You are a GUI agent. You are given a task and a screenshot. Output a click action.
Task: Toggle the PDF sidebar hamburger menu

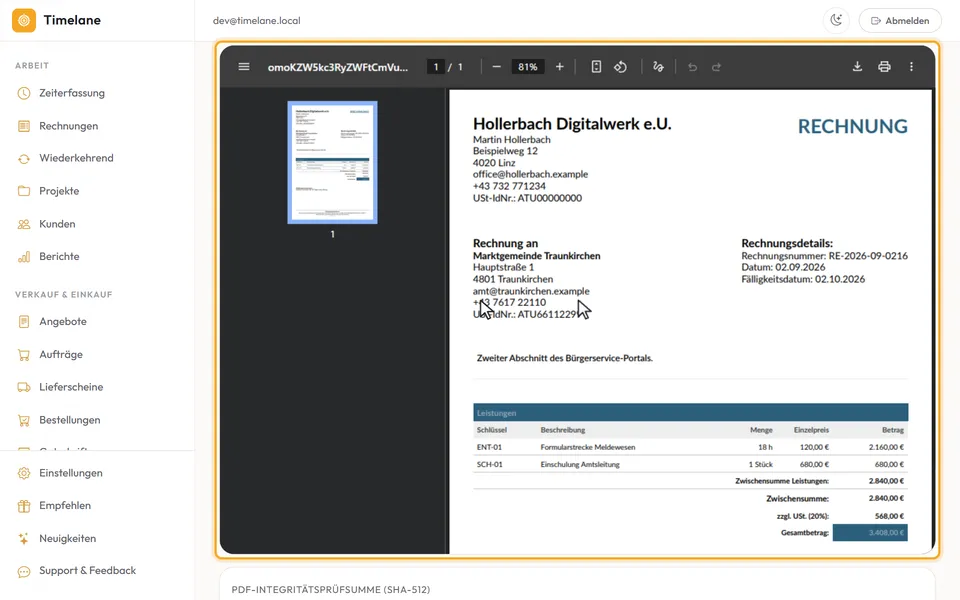coord(244,67)
